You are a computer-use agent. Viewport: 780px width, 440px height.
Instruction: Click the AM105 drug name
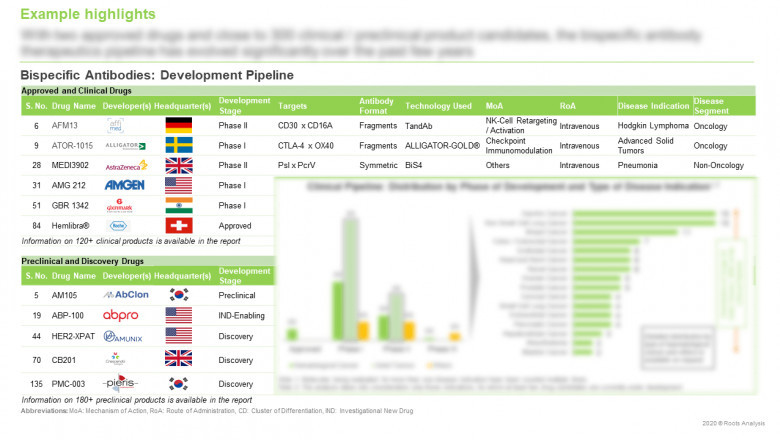point(64,295)
